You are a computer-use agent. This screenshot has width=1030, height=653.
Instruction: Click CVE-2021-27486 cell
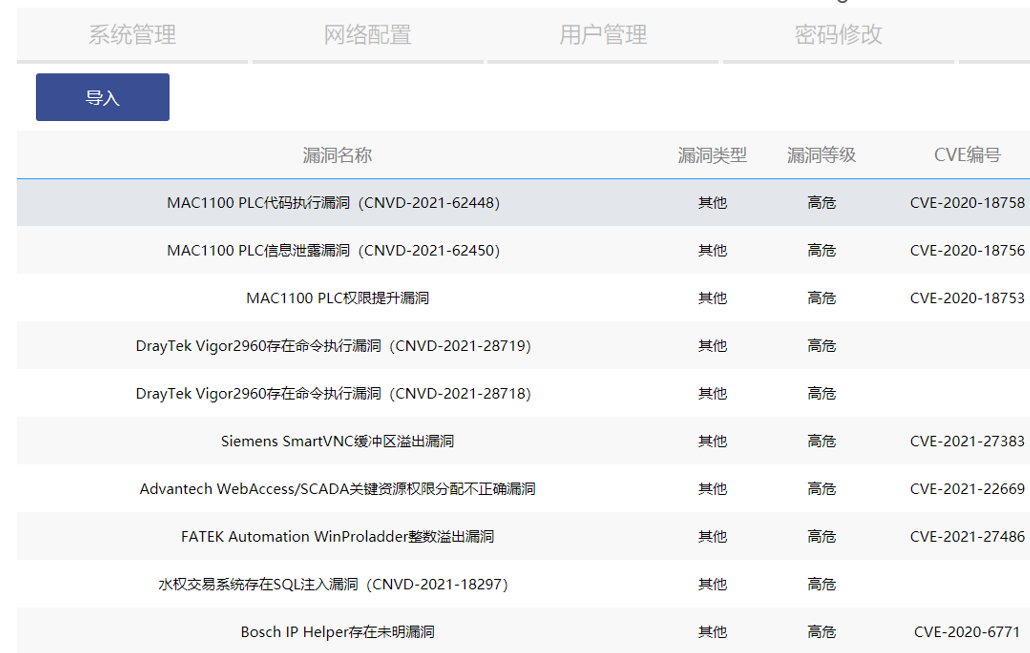coord(967,537)
